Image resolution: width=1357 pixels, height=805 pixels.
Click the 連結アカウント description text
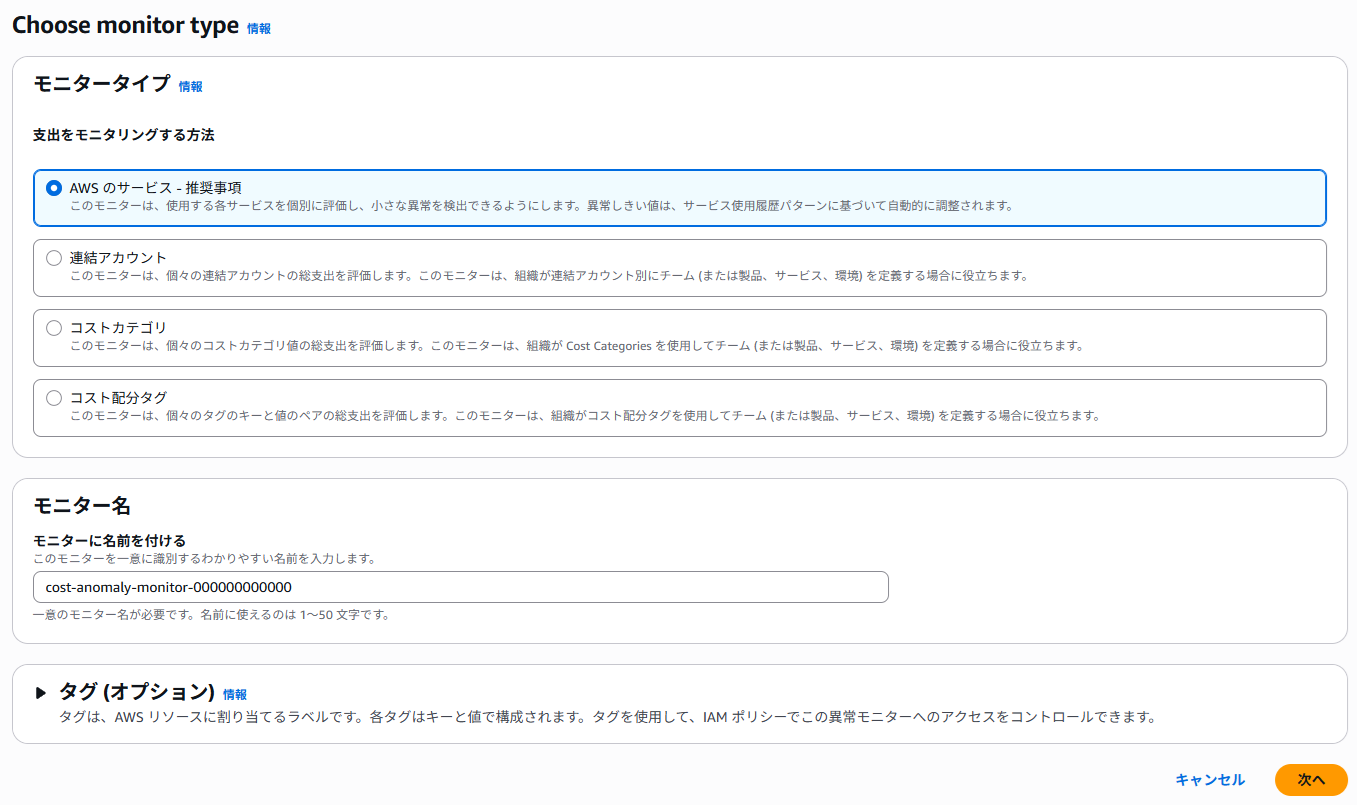pyautogui.click(x=549, y=276)
